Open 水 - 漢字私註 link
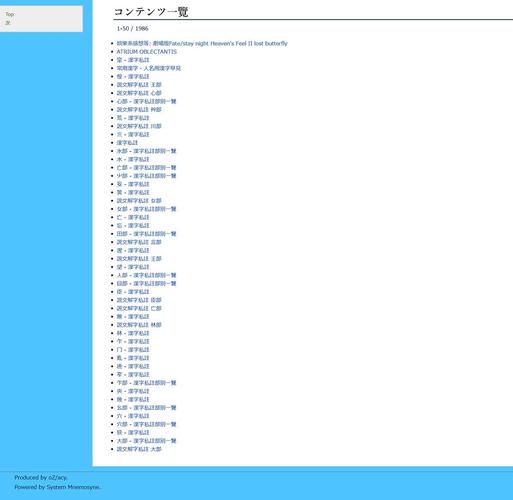 point(133,159)
